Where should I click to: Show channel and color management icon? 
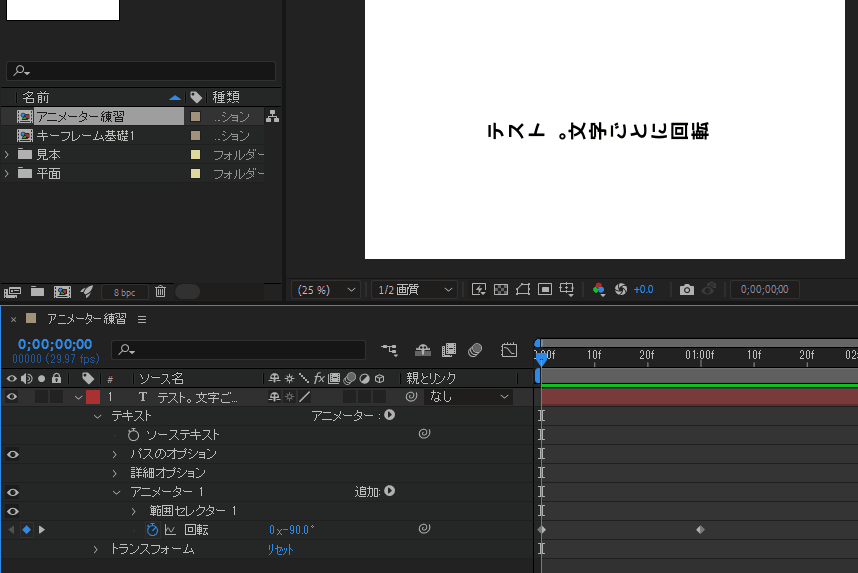pyautogui.click(x=599, y=289)
